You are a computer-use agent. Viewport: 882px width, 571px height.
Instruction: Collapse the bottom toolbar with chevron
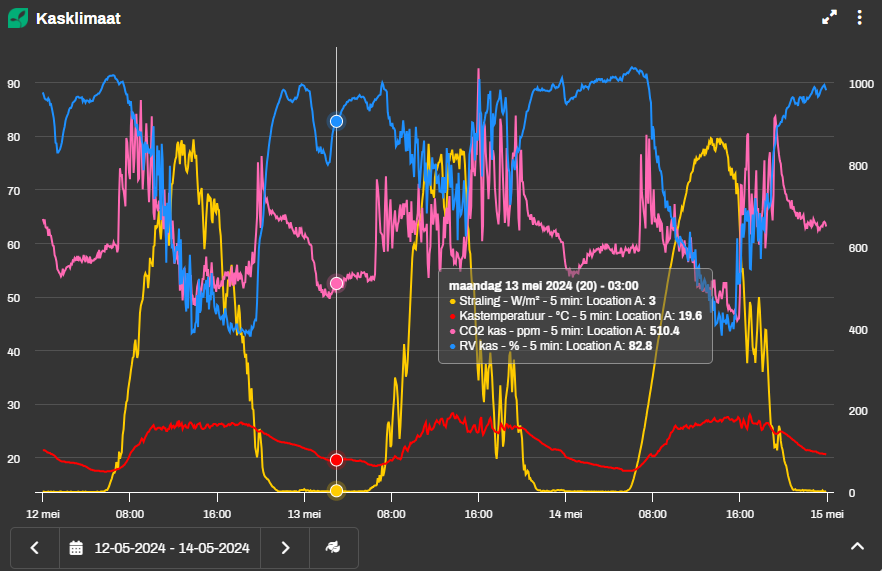pyautogui.click(x=857, y=546)
